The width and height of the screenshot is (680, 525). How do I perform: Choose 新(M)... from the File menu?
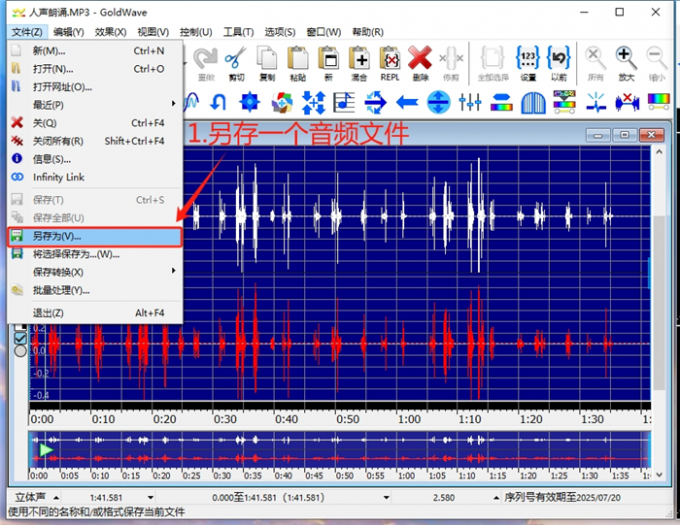[95, 51]
